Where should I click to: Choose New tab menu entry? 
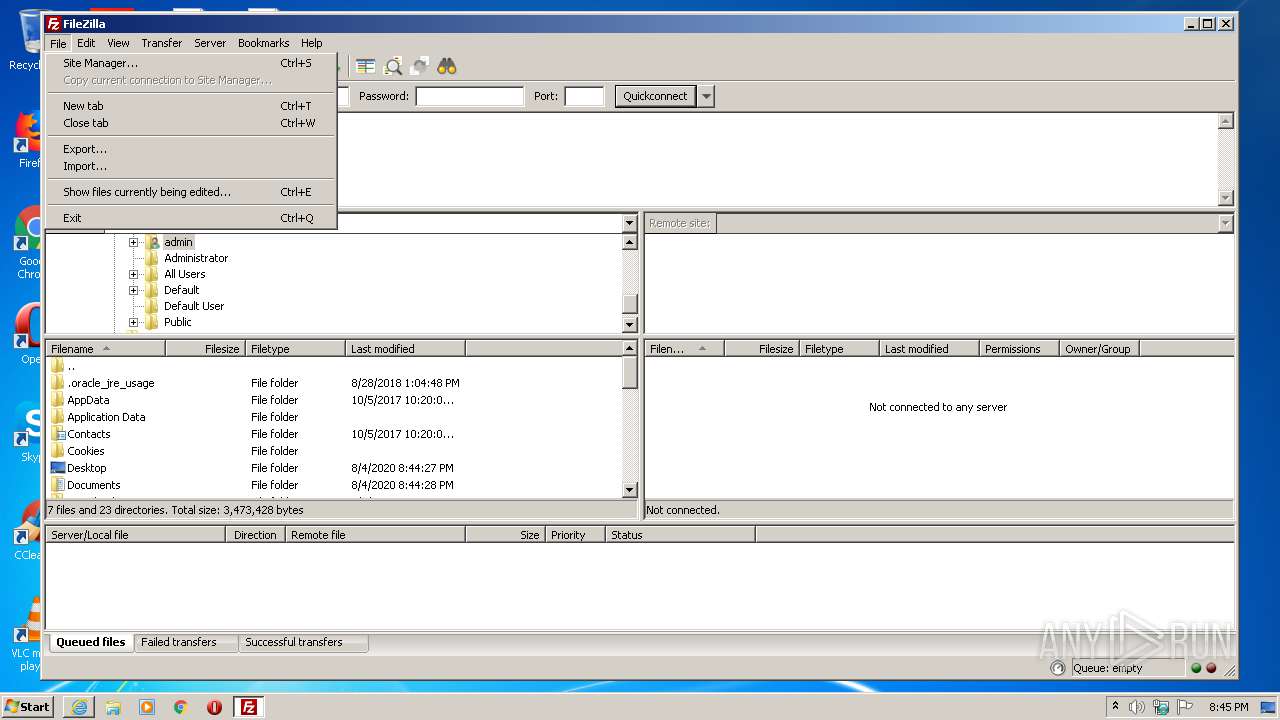coord(191,106)
